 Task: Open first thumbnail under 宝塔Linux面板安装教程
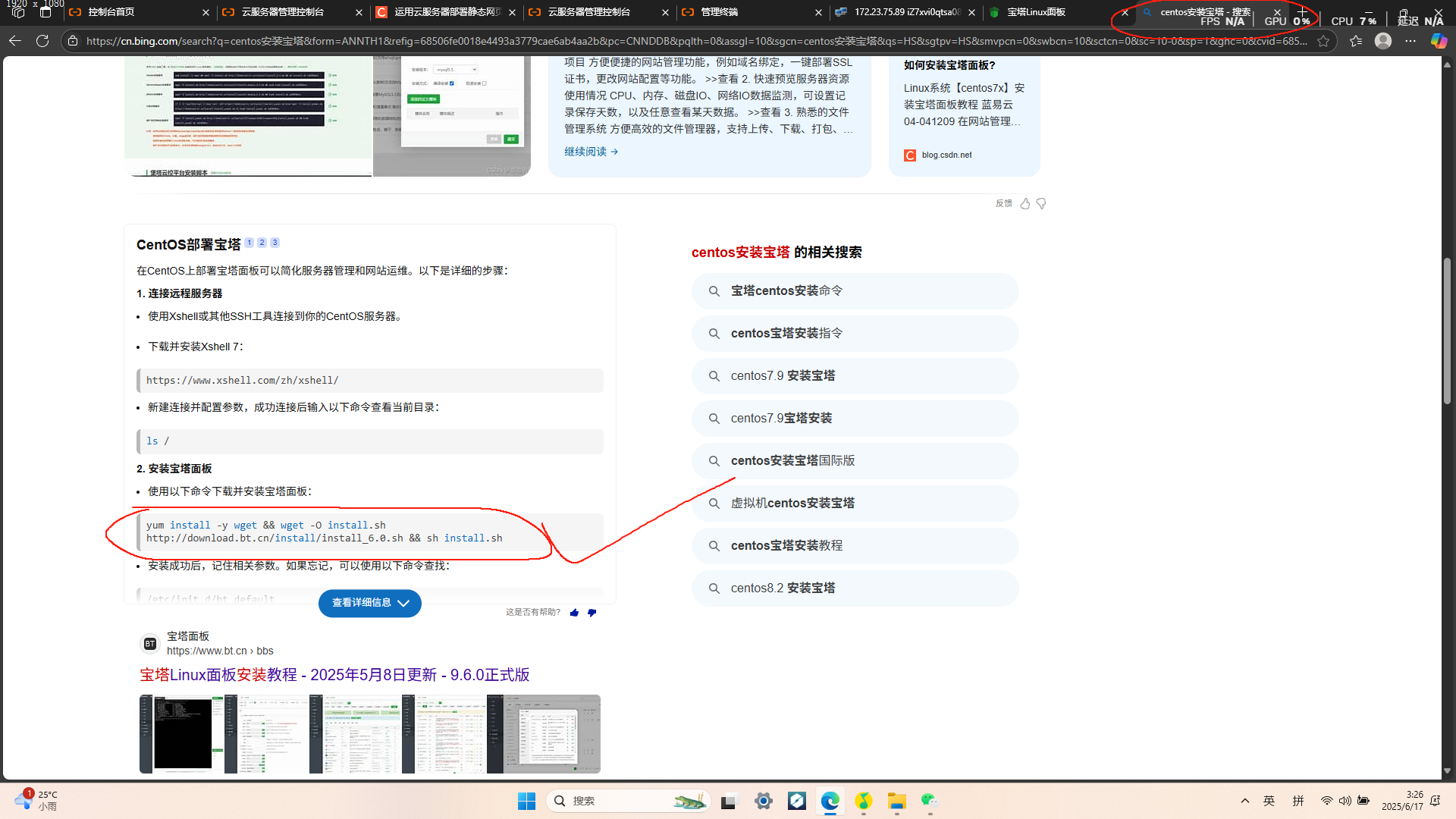tap(182, 734)
